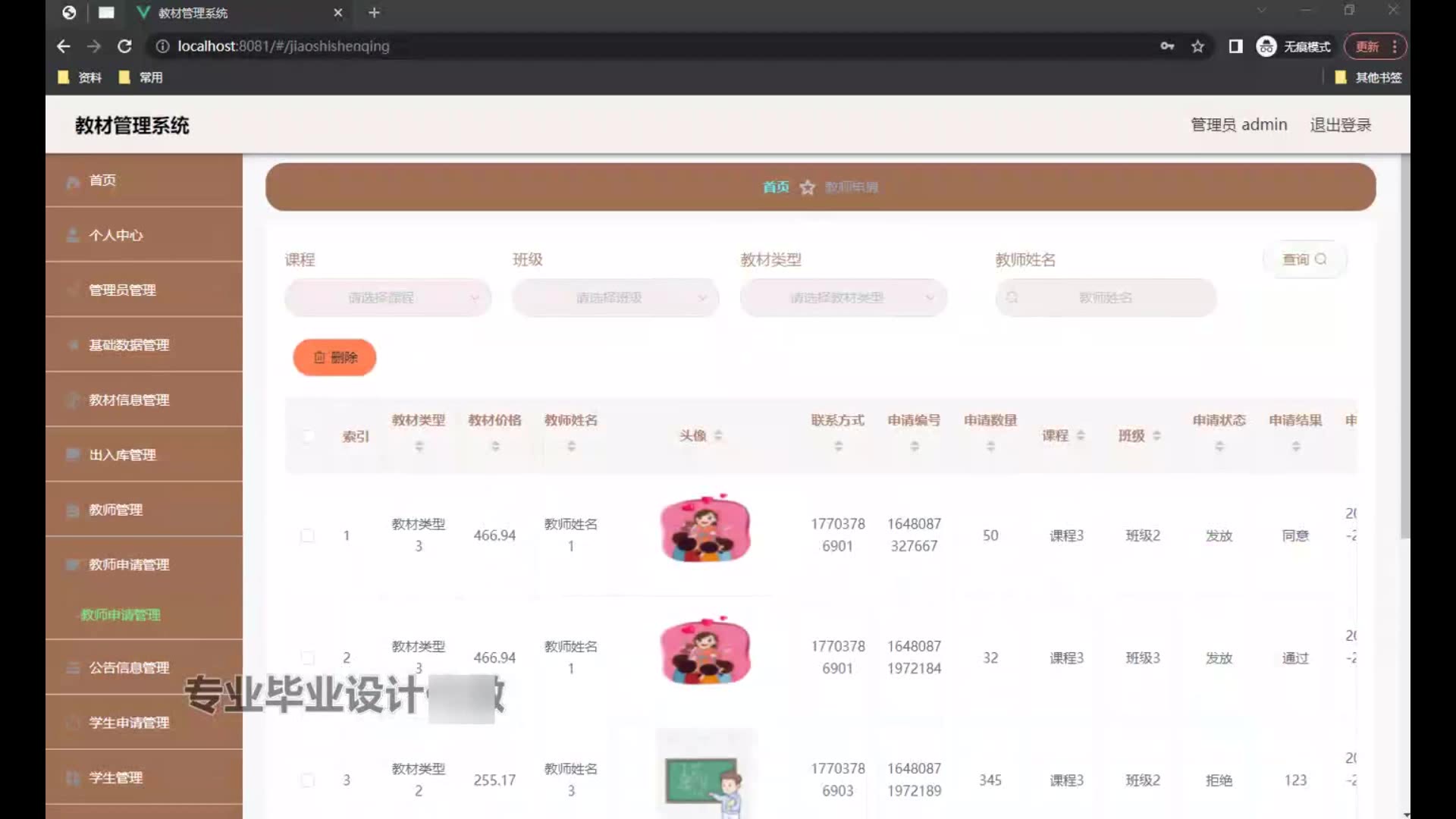Expand 学生管理 sidebar menu
This screenshot has height=819, width=1456.
click(144, 778)
